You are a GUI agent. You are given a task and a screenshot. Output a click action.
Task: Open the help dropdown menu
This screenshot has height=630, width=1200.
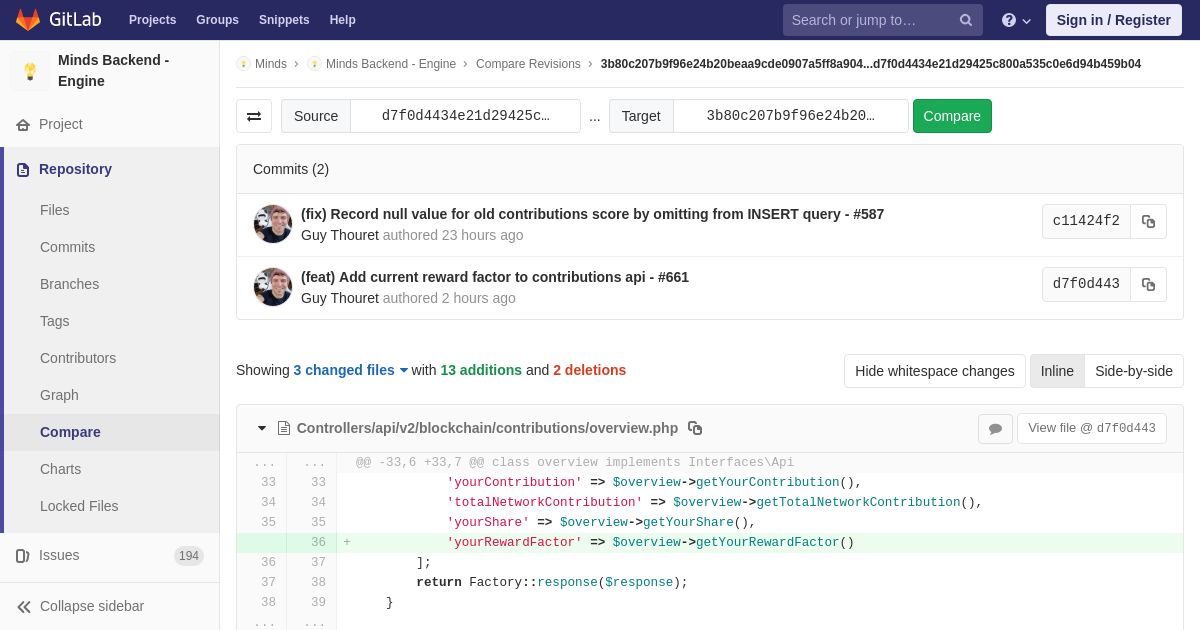[1015, 20]
